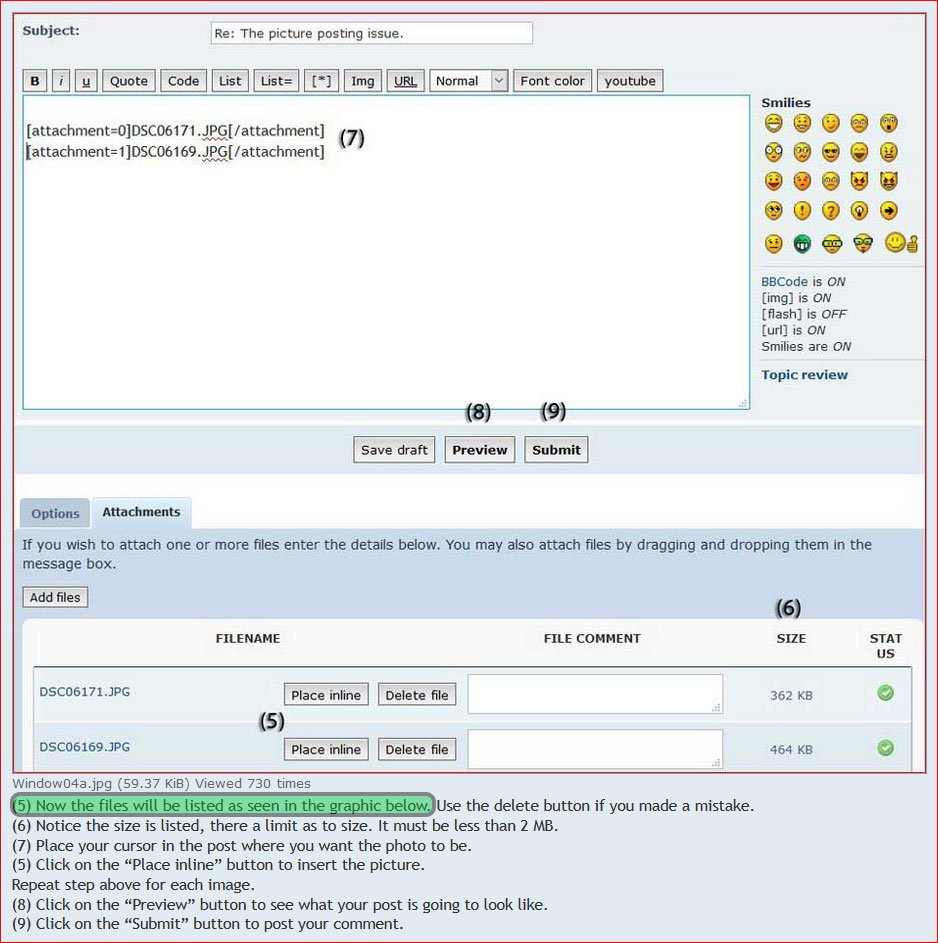Image resolution: width=938 pixels, height=943 pixels.
Task: Submit the post
Action: click(556, 450)
